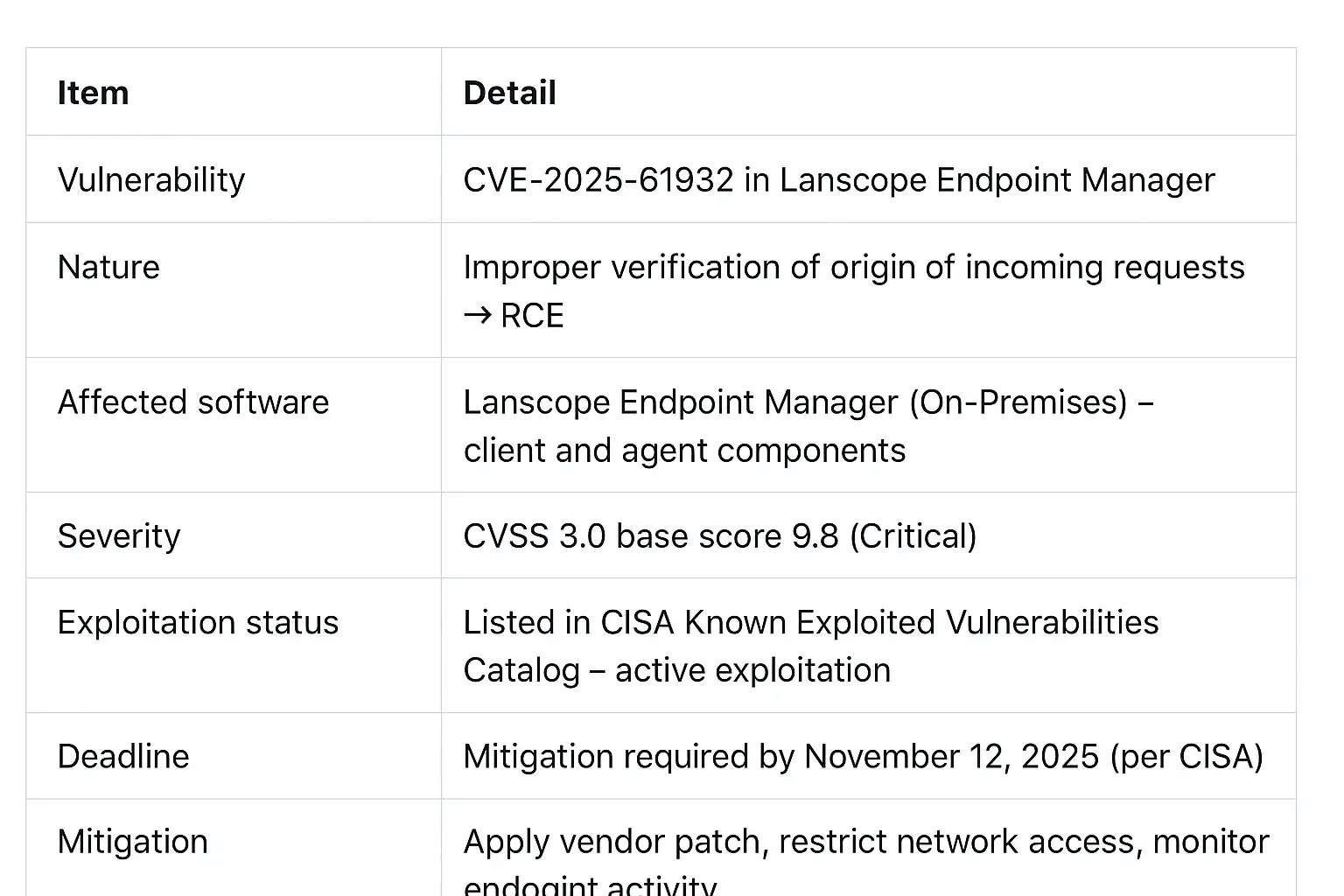Select the 'Affected software' row label
Screen dimensions: 1344x896
pyautogui.click(x=192, y=402)
